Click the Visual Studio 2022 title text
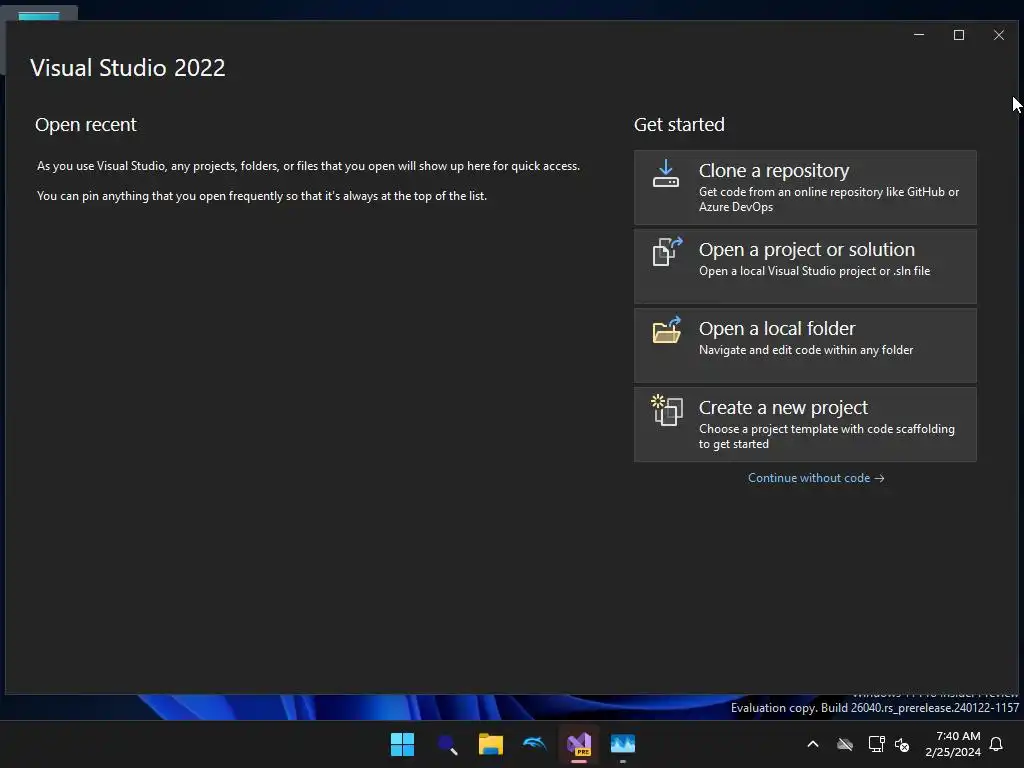Image resolution: width=1024 pixels, height=768 pixels. coord(128,68)
